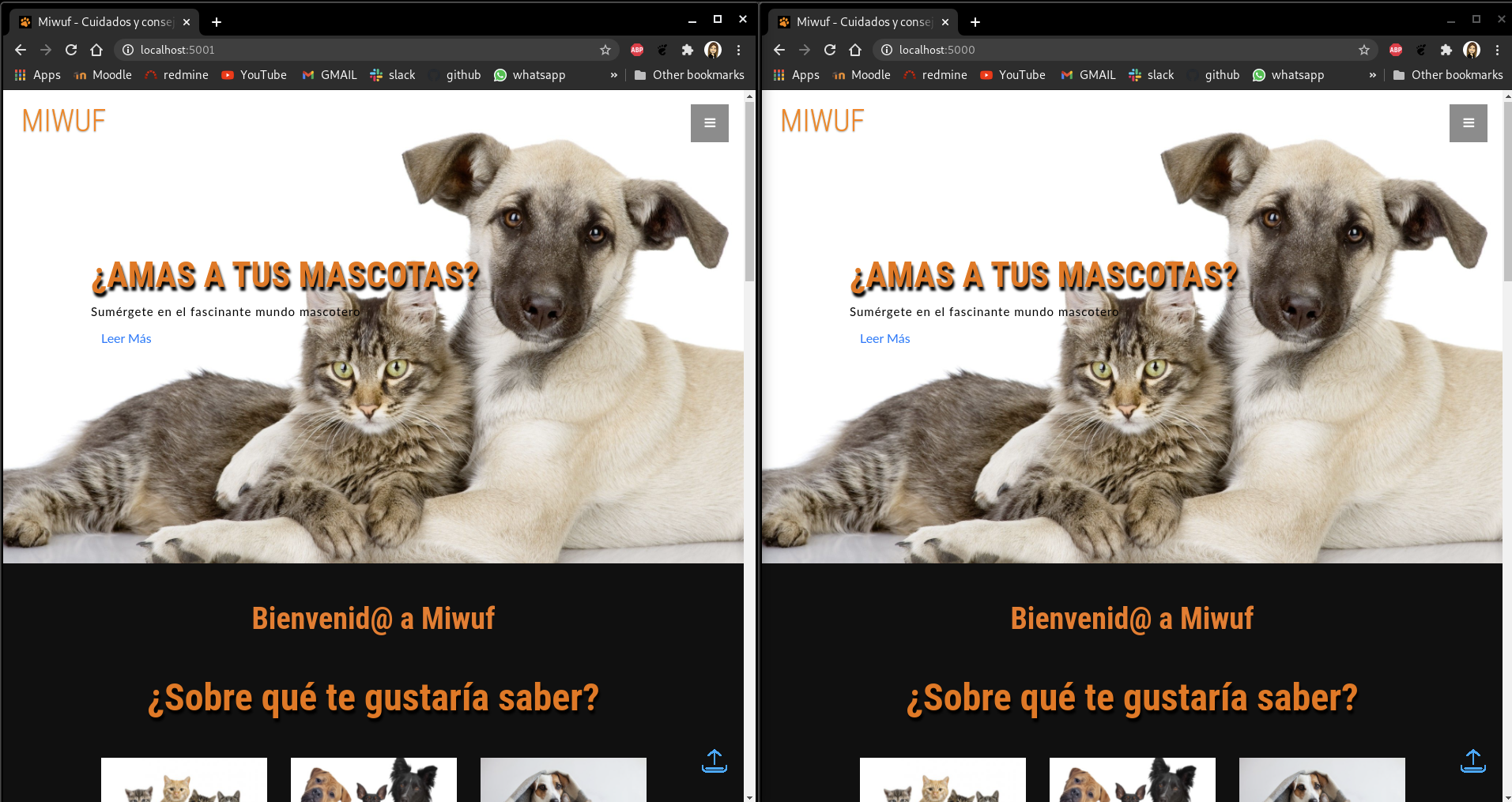This screenshot has width=1512, height=802.
Task: Click address bar showing localhost:5000
Action: (x=1107, y=50)
